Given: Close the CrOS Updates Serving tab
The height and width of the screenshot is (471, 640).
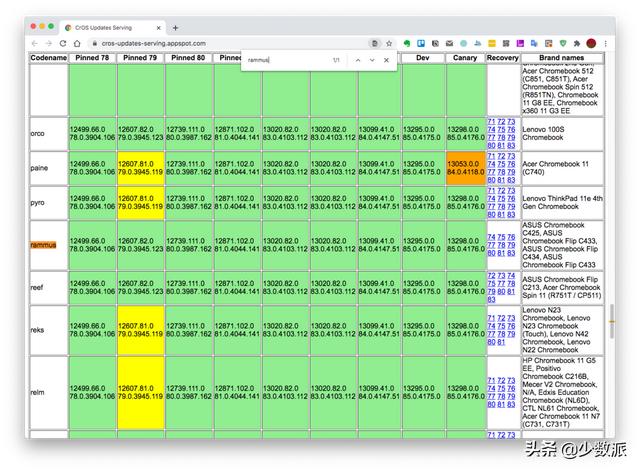Looking at the screenshot, I should (x=159, y=28).
